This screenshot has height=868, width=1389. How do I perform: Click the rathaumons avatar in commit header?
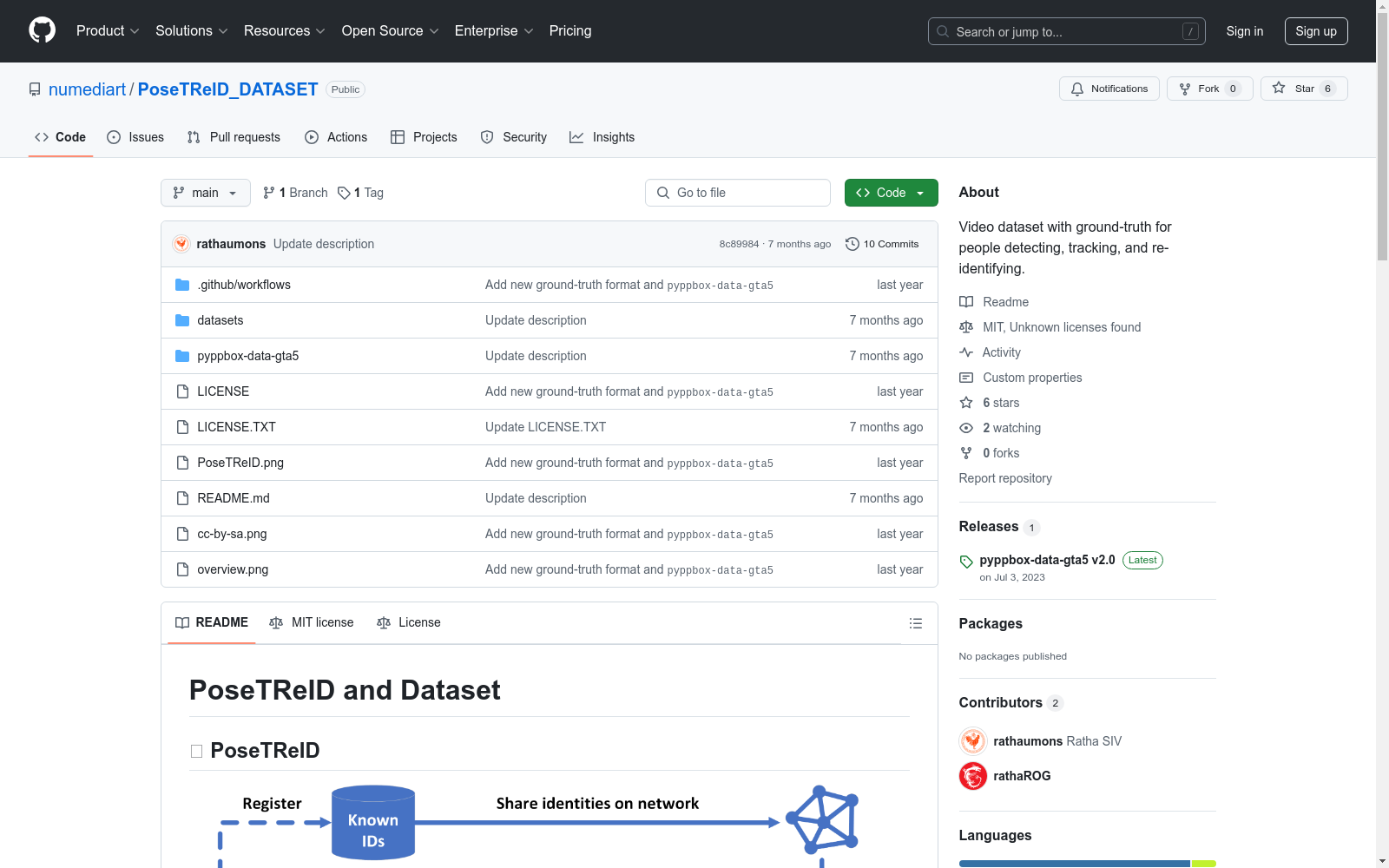coord(181,244)
